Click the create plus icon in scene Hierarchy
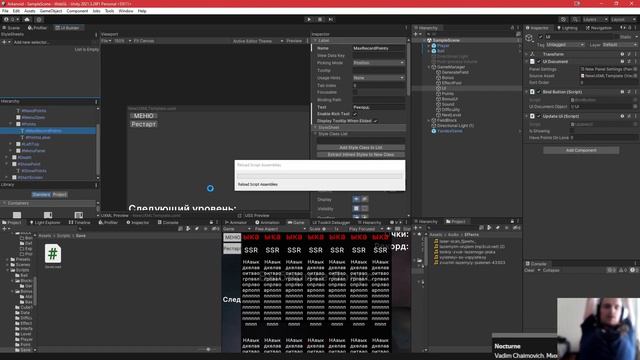 [x=416, y=34]
